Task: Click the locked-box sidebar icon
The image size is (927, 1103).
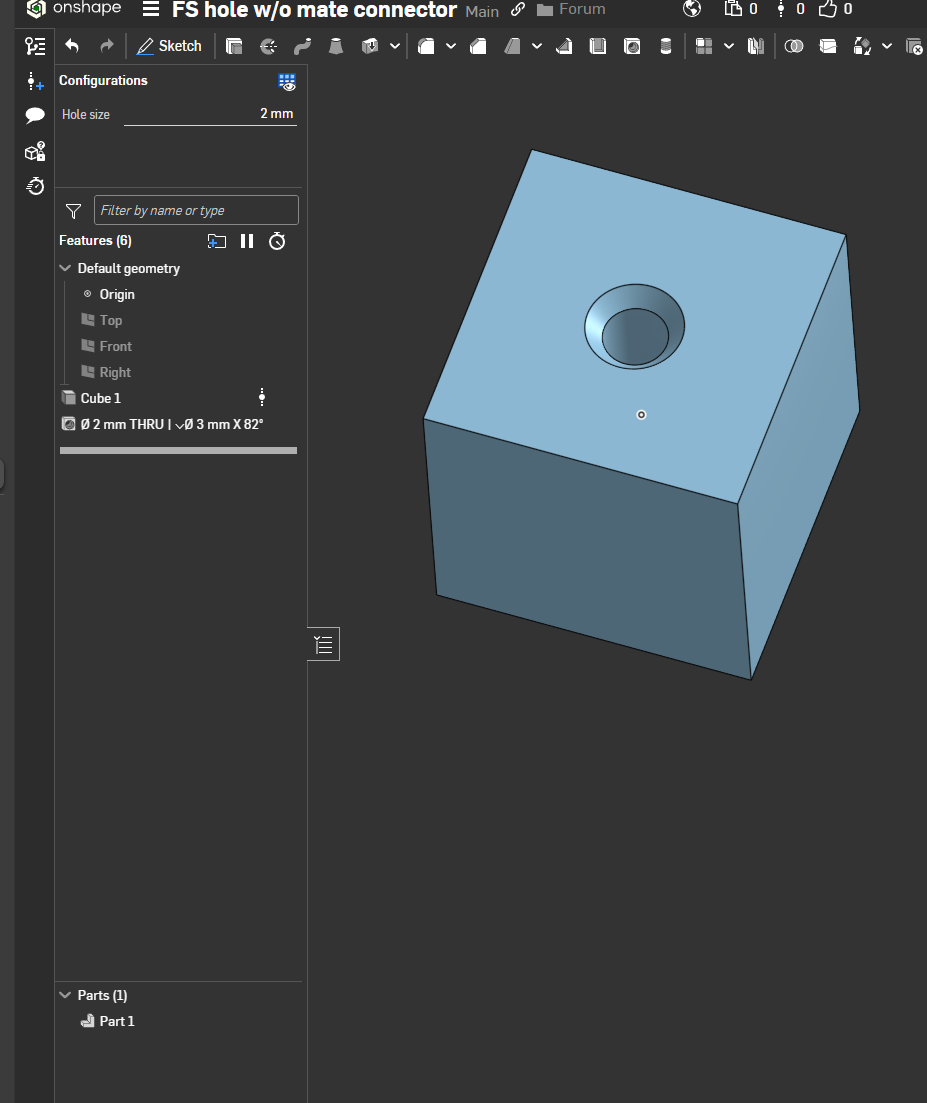Action: pos(34,151)
